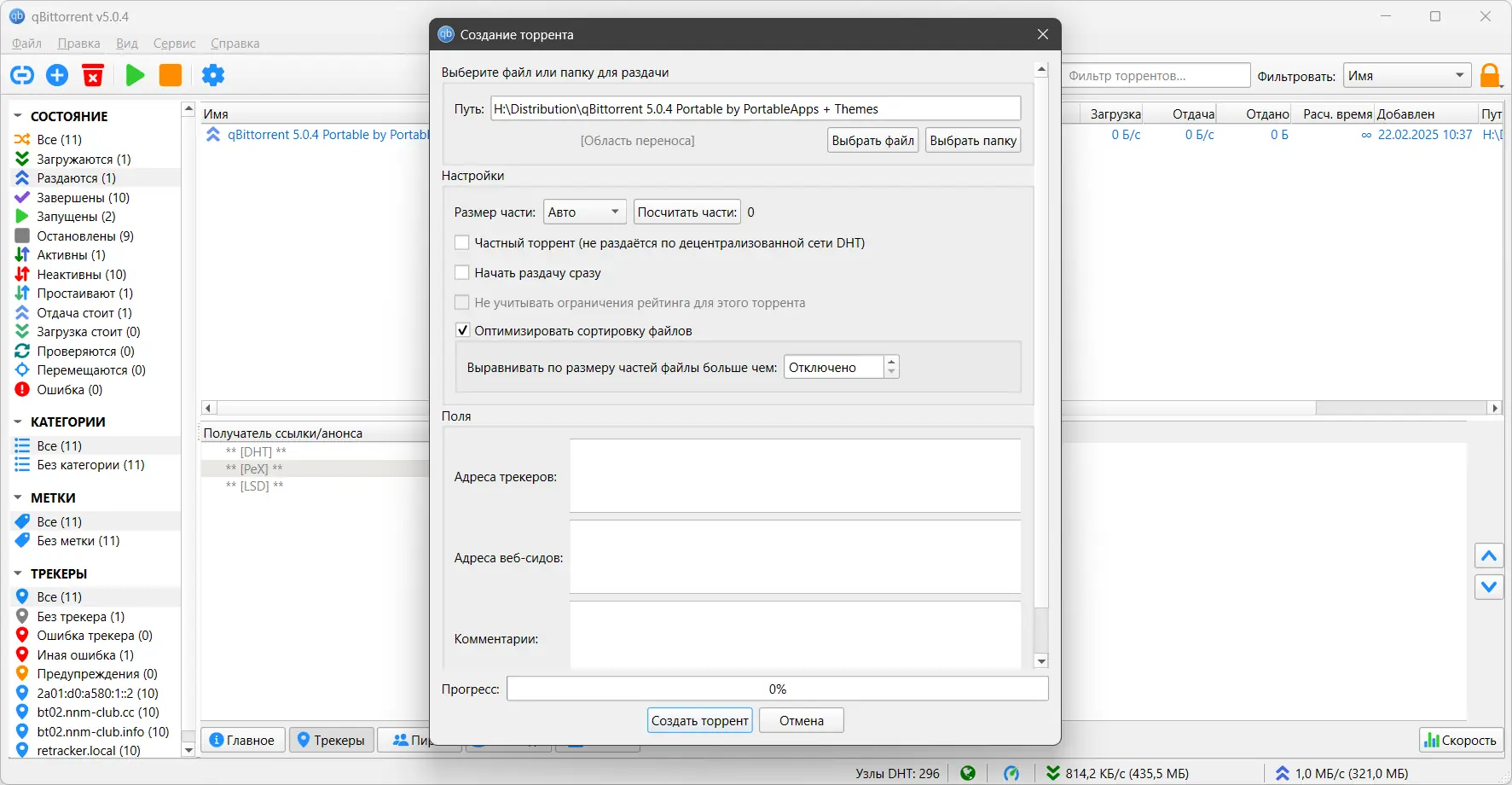Click the move tracker up arrow button

[x=1489, y=556]
